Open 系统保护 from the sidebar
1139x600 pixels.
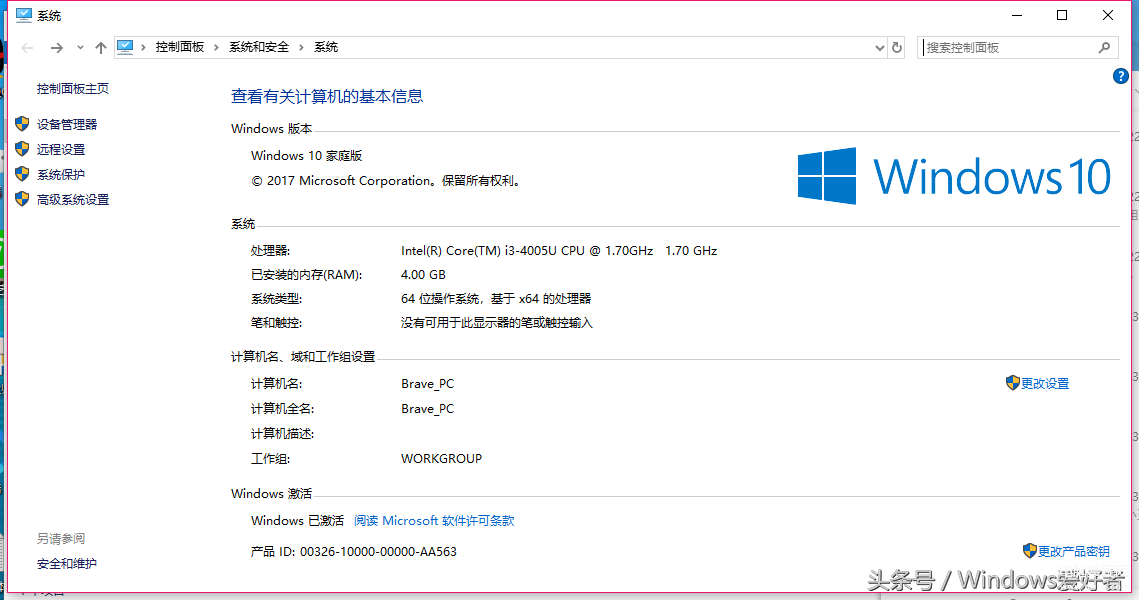[x=61, y=174]
